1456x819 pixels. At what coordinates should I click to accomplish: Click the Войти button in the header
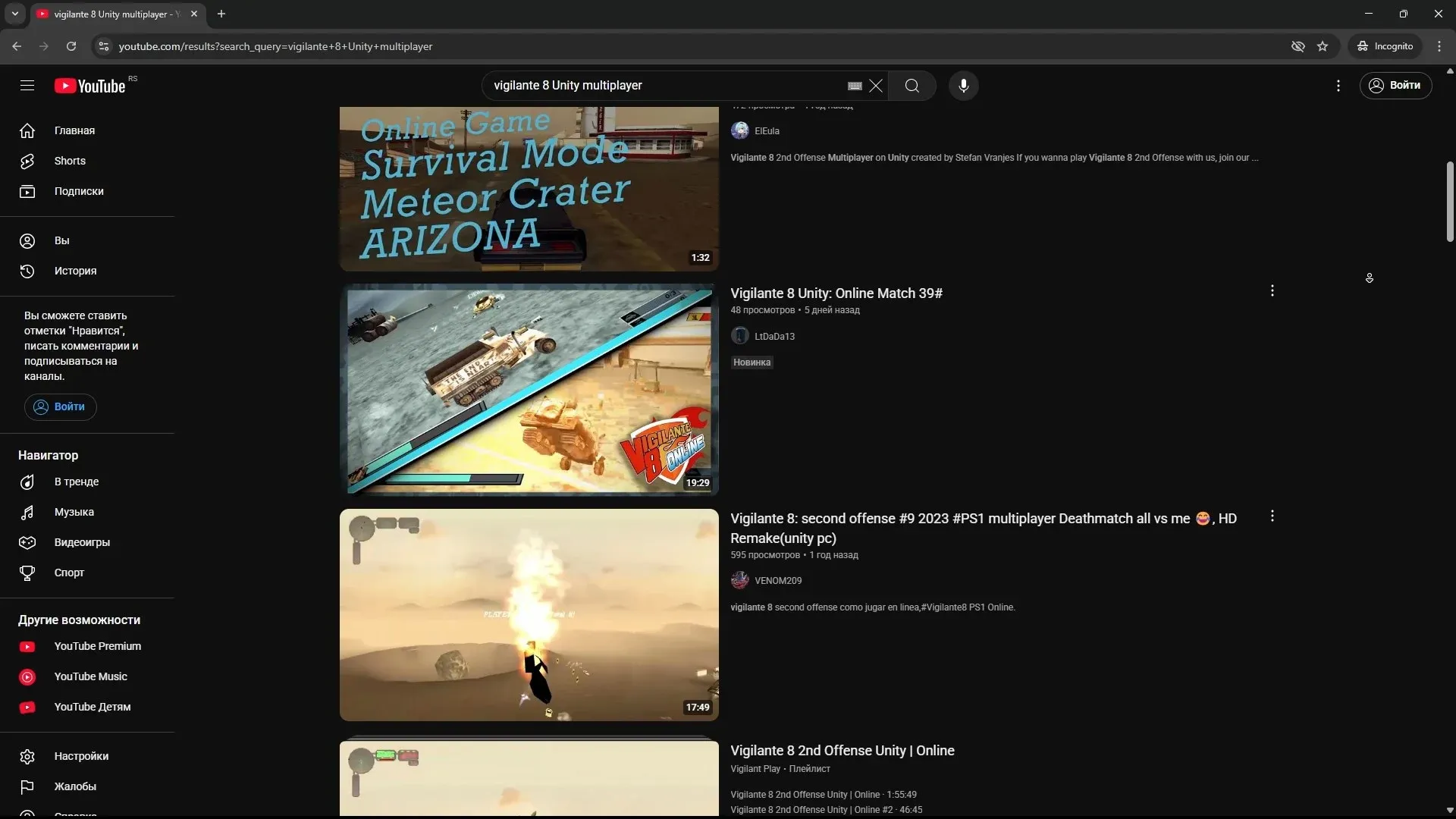pyautogui.click(x=1395, y=86)
